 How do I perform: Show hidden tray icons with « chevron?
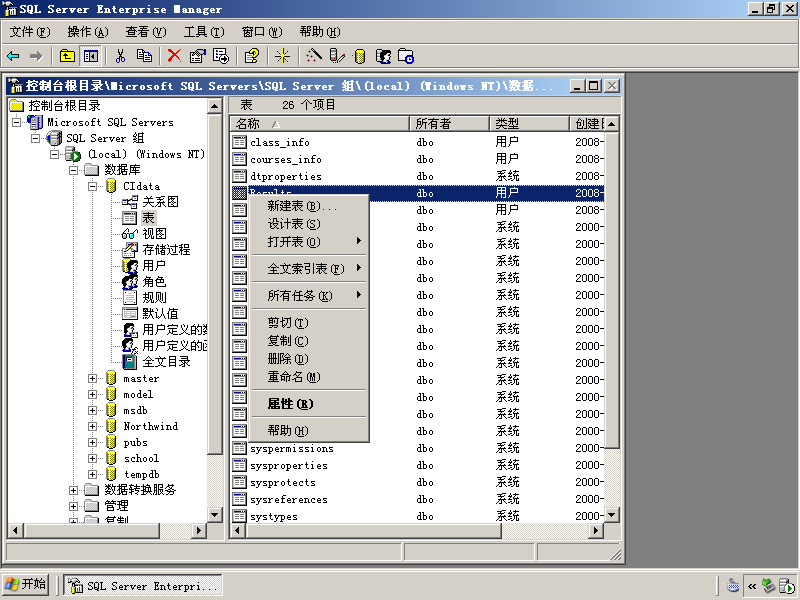tap(752, 587)
